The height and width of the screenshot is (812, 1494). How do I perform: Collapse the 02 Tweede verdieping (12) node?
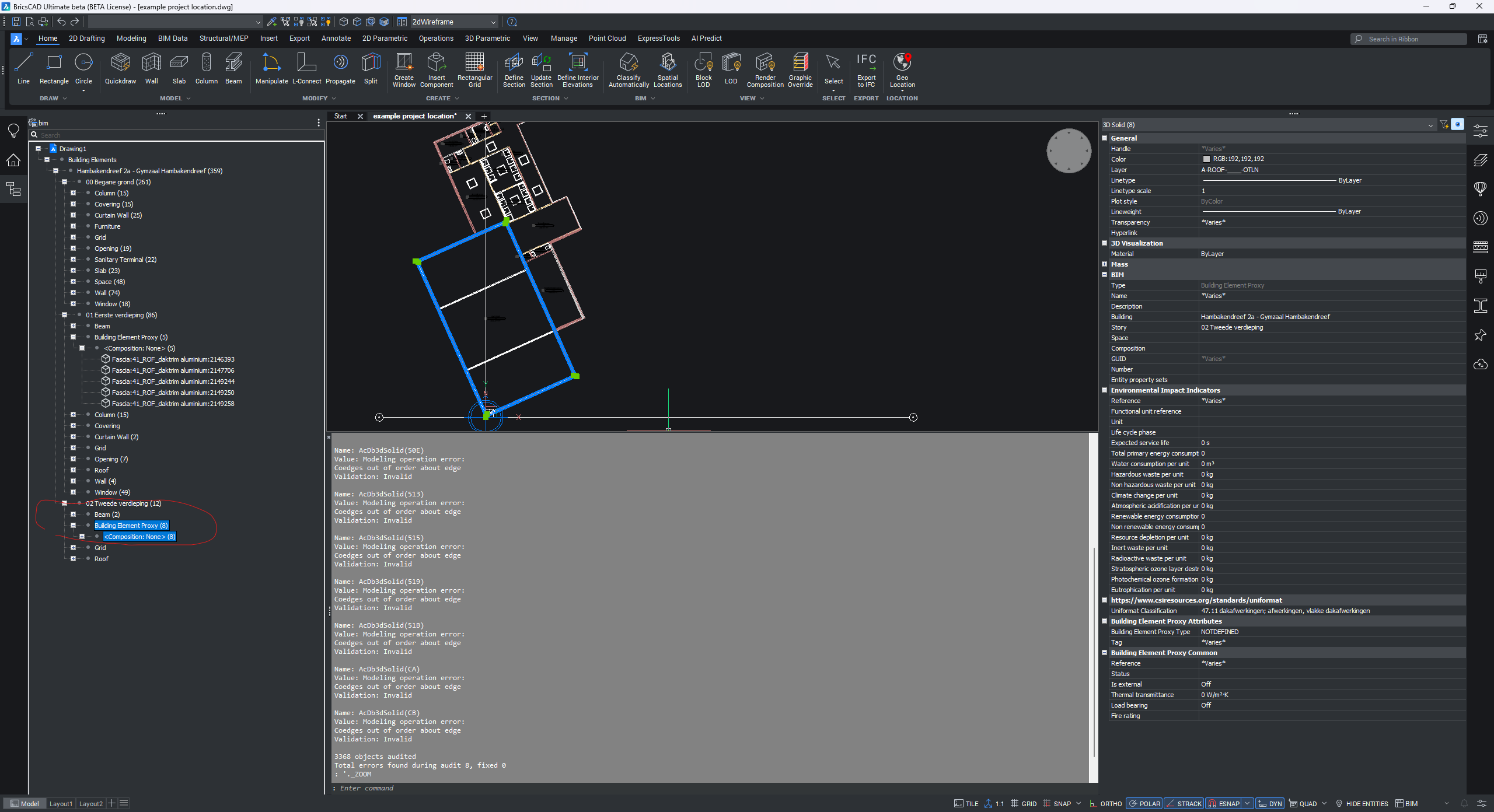click(64, 503)
